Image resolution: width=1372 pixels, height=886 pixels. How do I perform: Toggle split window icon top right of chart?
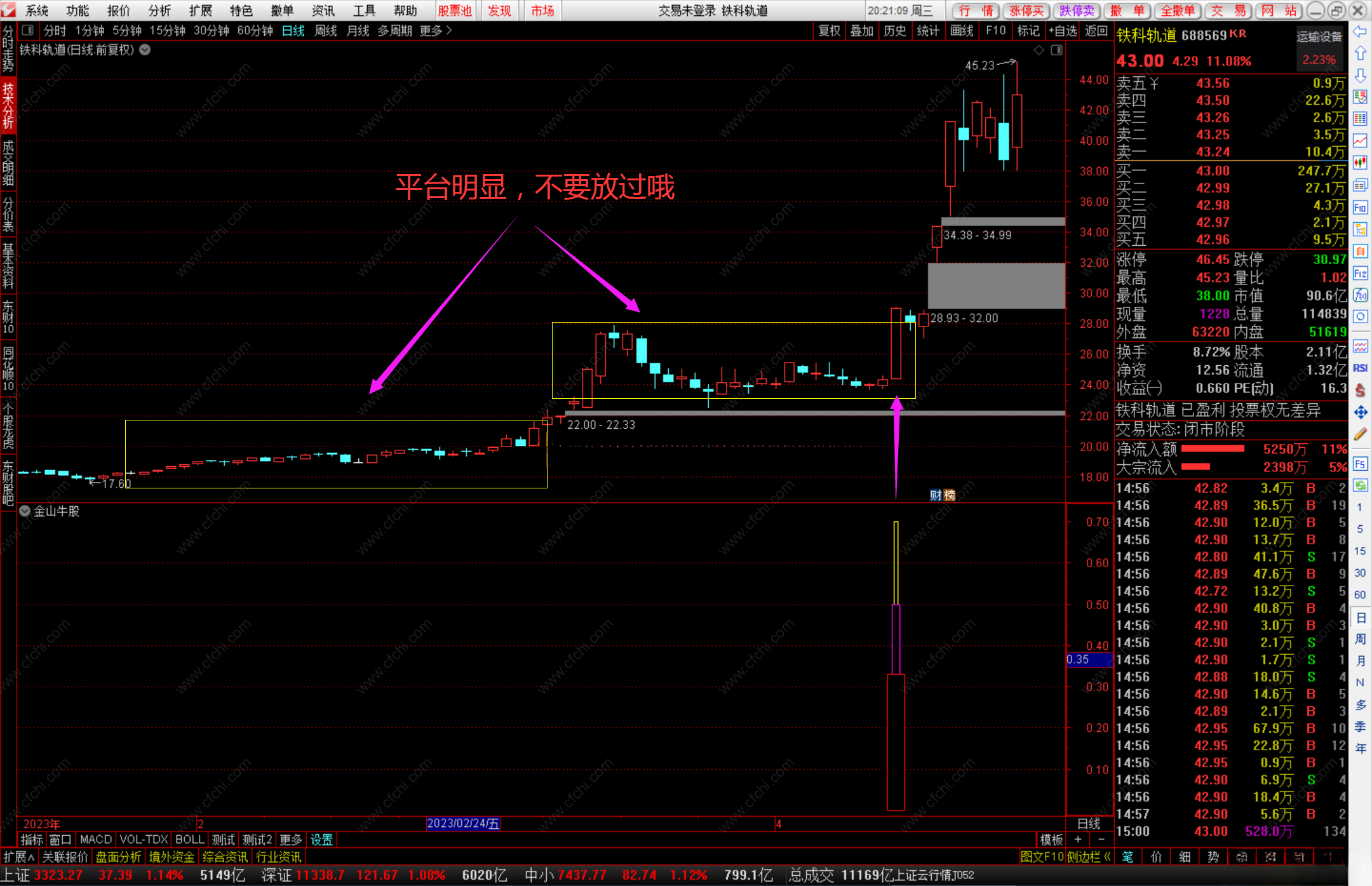(1056, 50)
